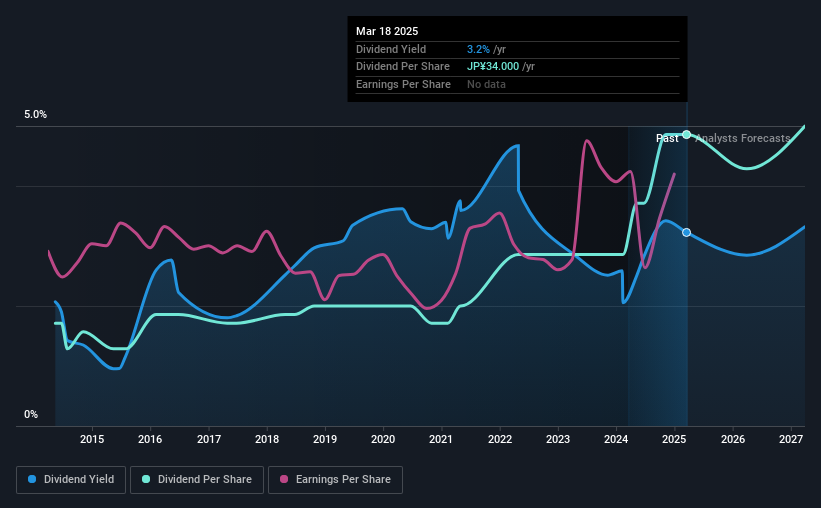
Task: Click the 2021 x-axis label
Action: pyautogui.click(x=441, y=439)
